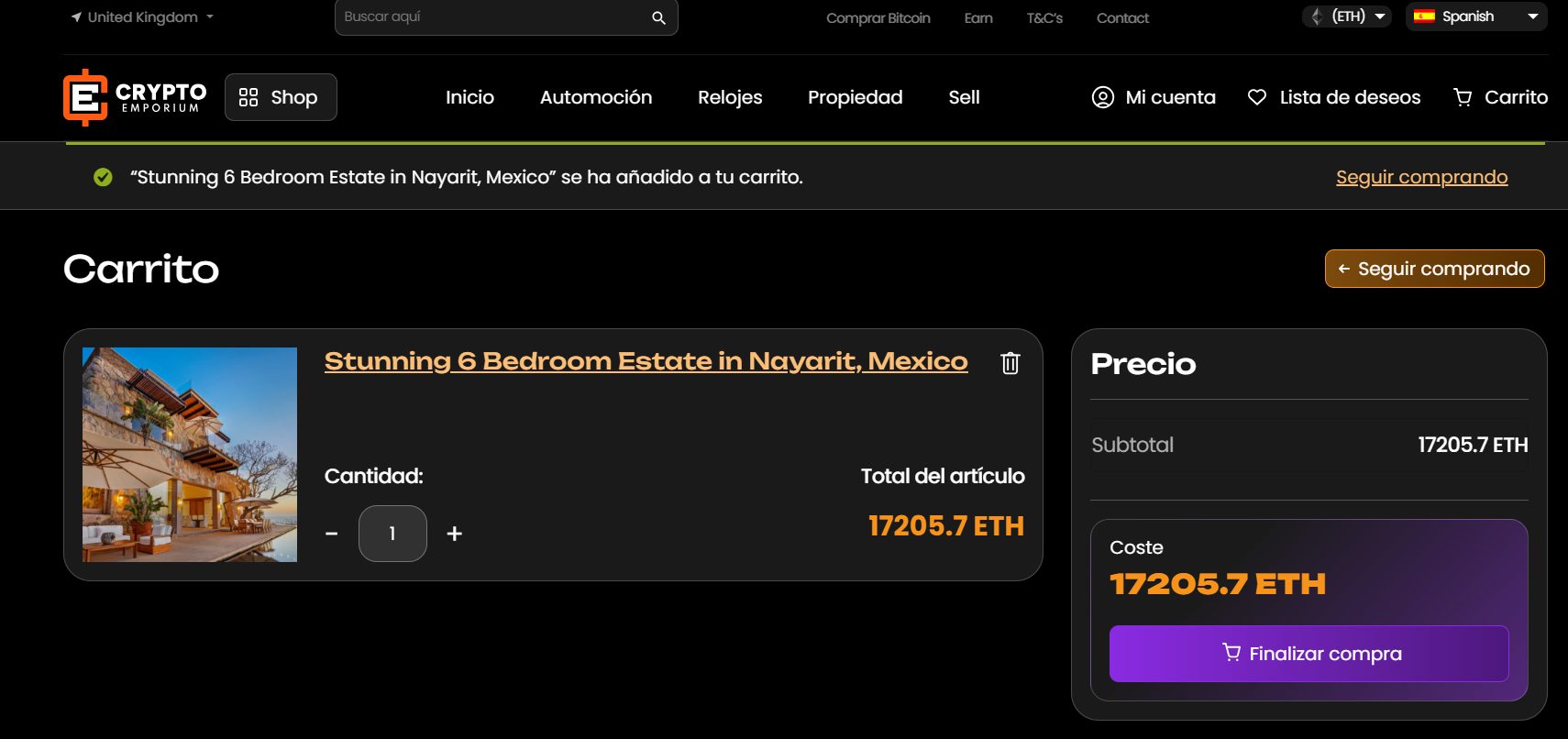This screenshot has width=1568, height=739.
Task: Click Finalizar compra to checkout
Action: [x=1309, y=654]
